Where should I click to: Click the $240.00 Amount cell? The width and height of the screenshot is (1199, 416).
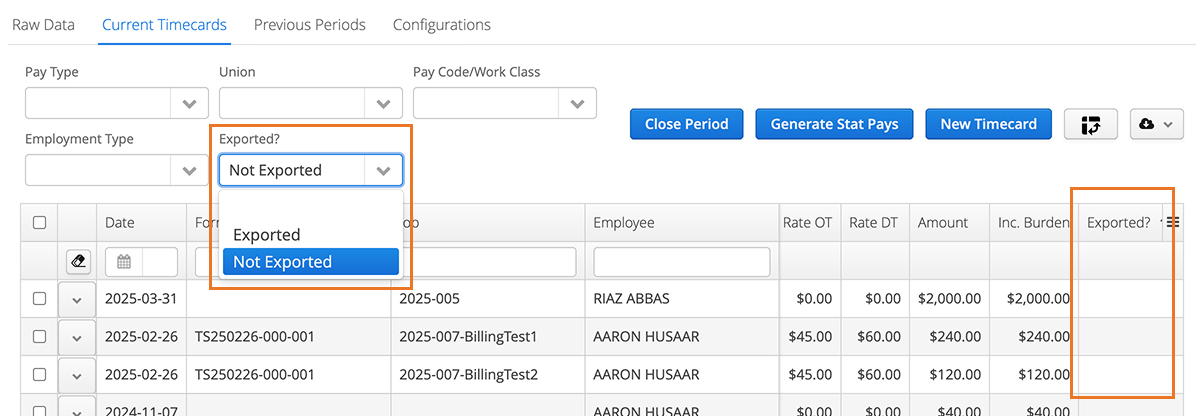click(x=949, y=336)
